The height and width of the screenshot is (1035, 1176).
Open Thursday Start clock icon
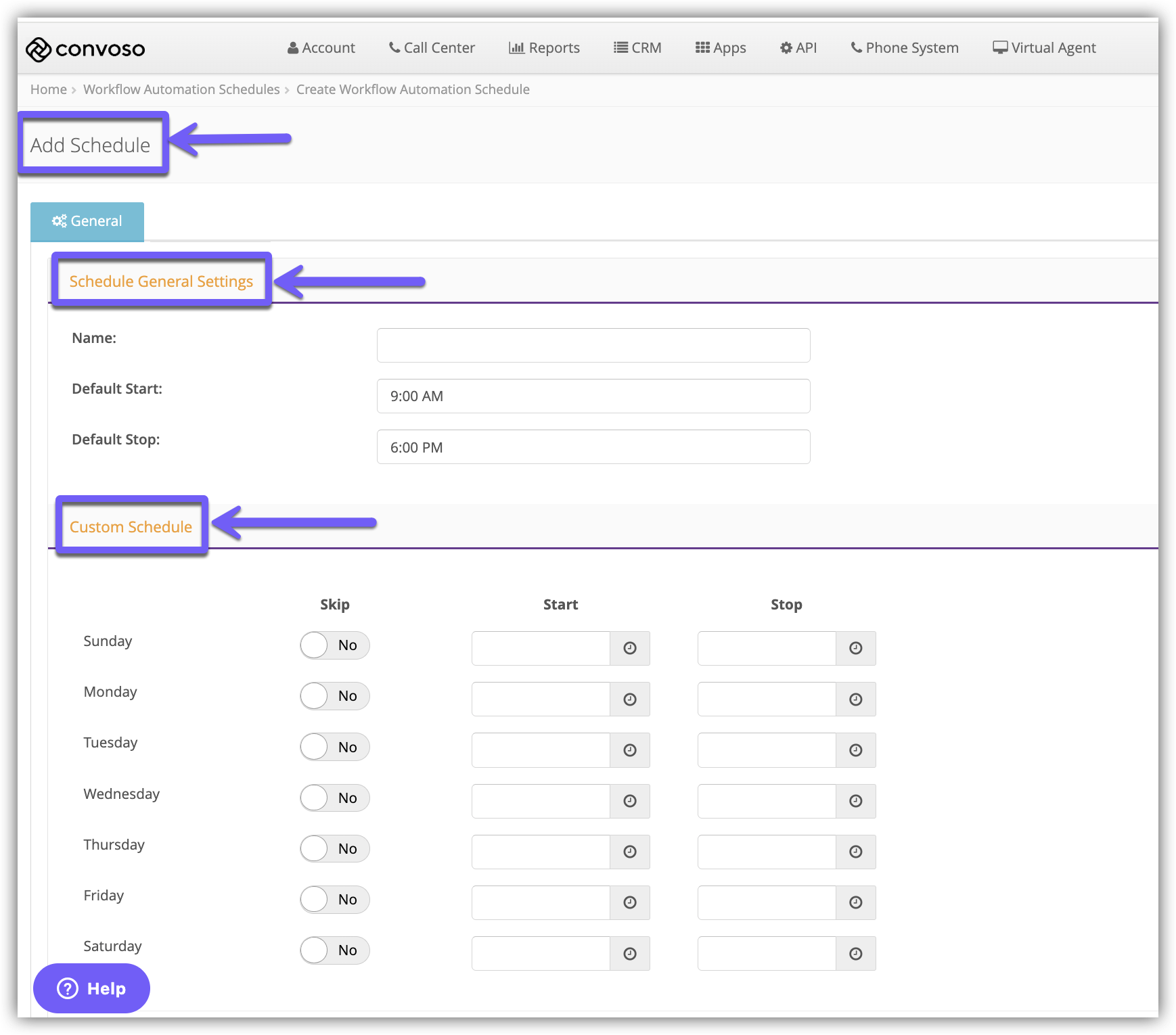coord(629,852)
